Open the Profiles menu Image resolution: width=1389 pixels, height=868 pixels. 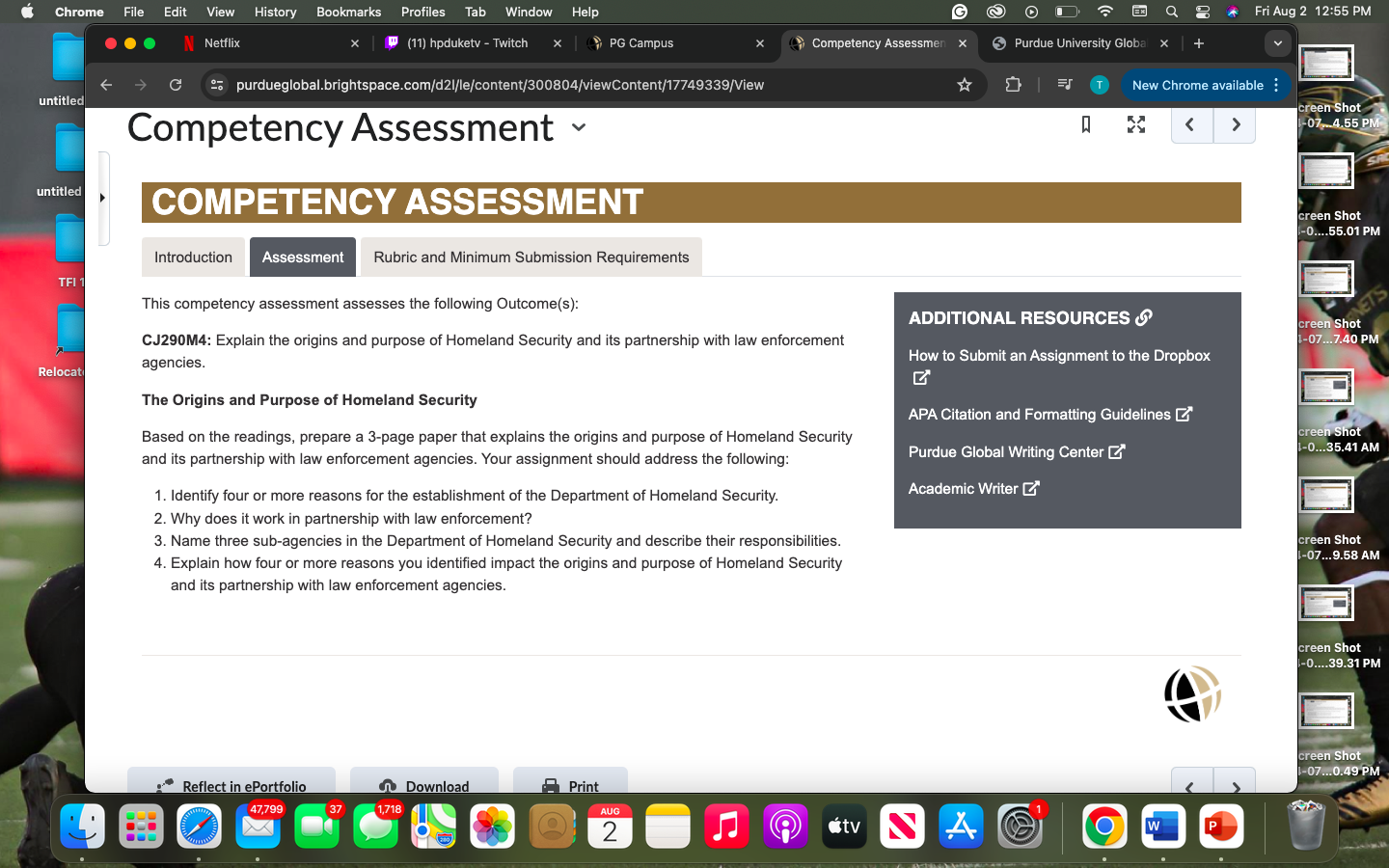pyautogui.click(x=422, y=12)
